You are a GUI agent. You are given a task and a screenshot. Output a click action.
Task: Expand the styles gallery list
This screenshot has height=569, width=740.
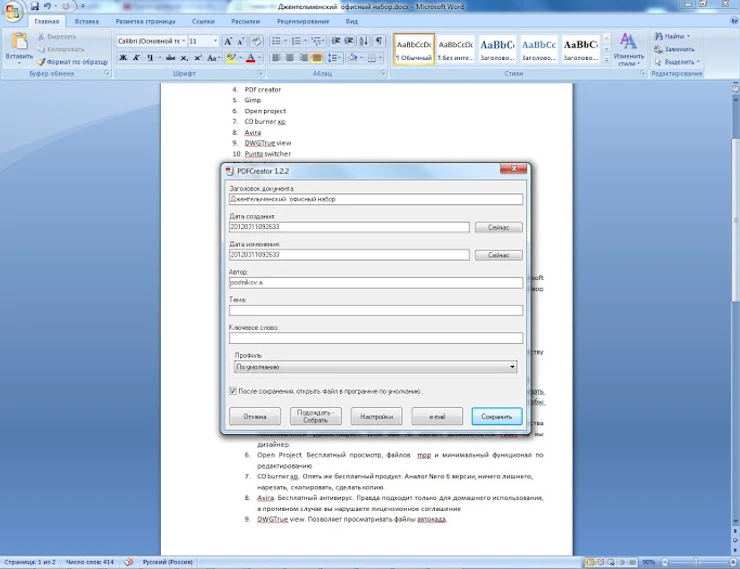(607, 60)
